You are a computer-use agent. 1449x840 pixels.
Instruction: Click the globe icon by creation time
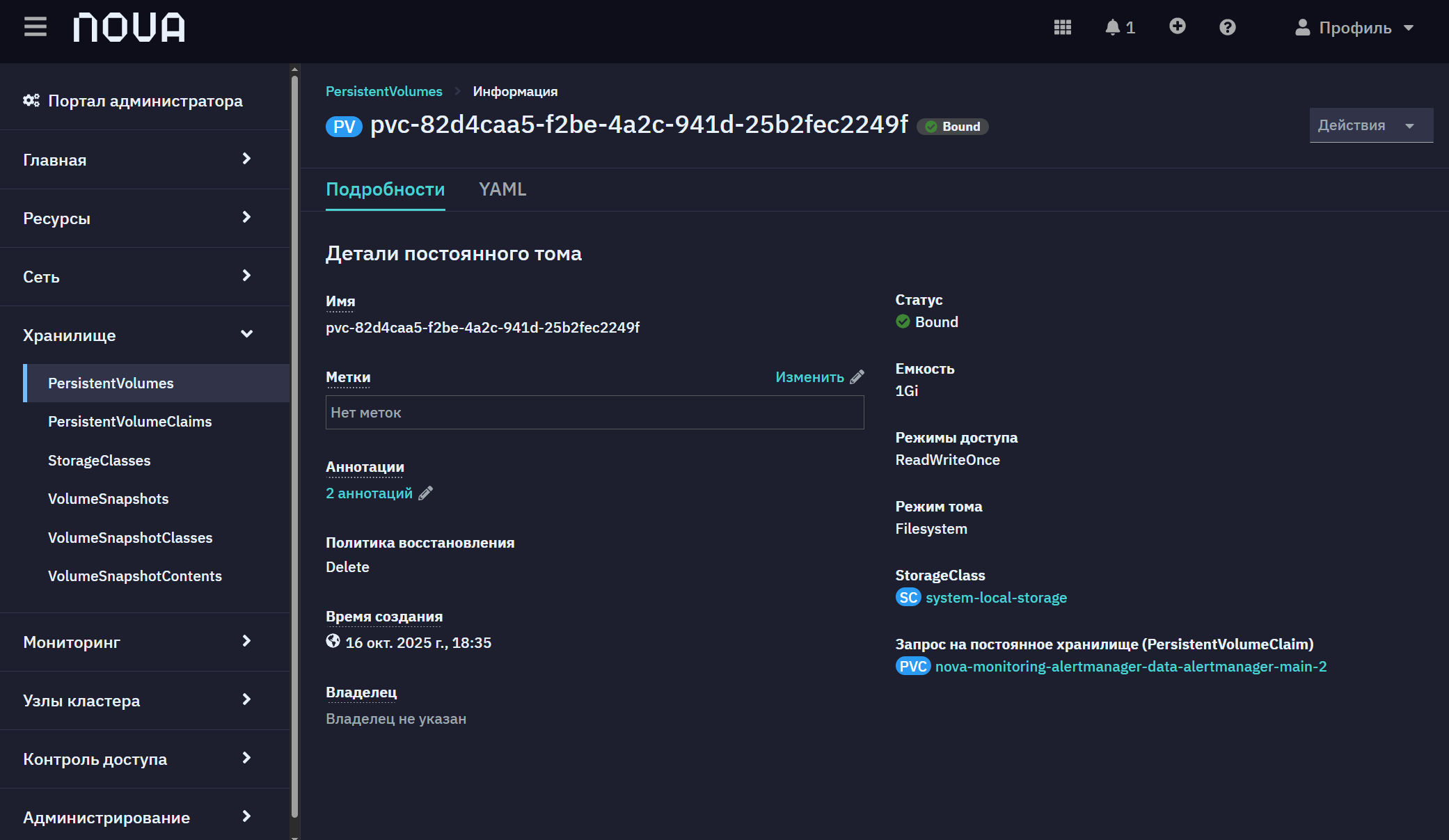(x=333, y=641)
